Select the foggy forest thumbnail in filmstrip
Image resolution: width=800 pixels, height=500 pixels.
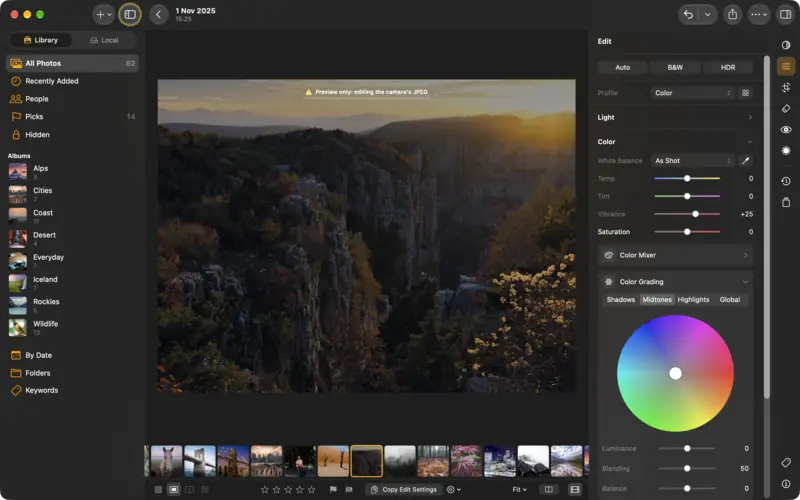399,461
